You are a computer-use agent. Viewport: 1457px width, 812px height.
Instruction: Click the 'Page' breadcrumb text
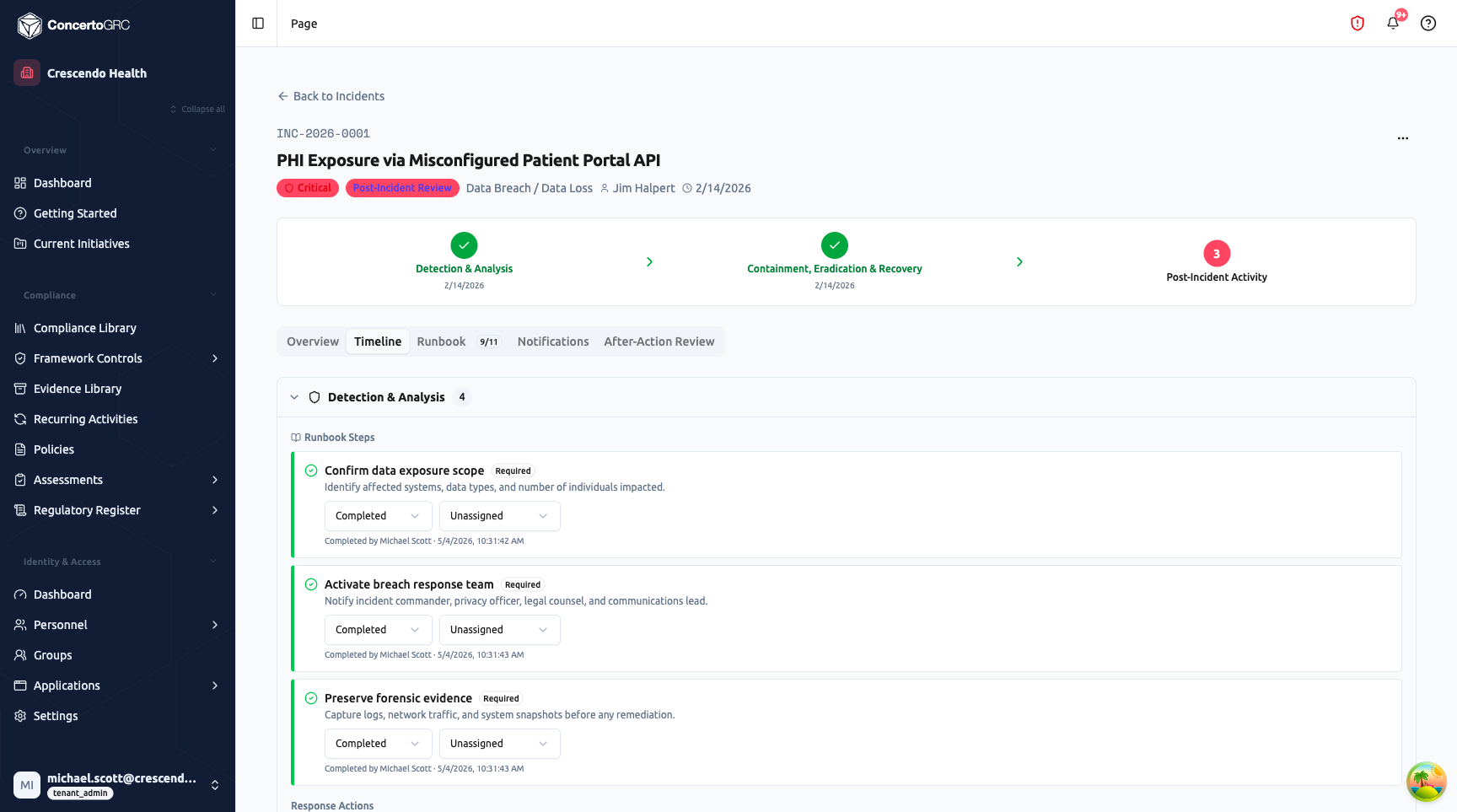[304, 24]
